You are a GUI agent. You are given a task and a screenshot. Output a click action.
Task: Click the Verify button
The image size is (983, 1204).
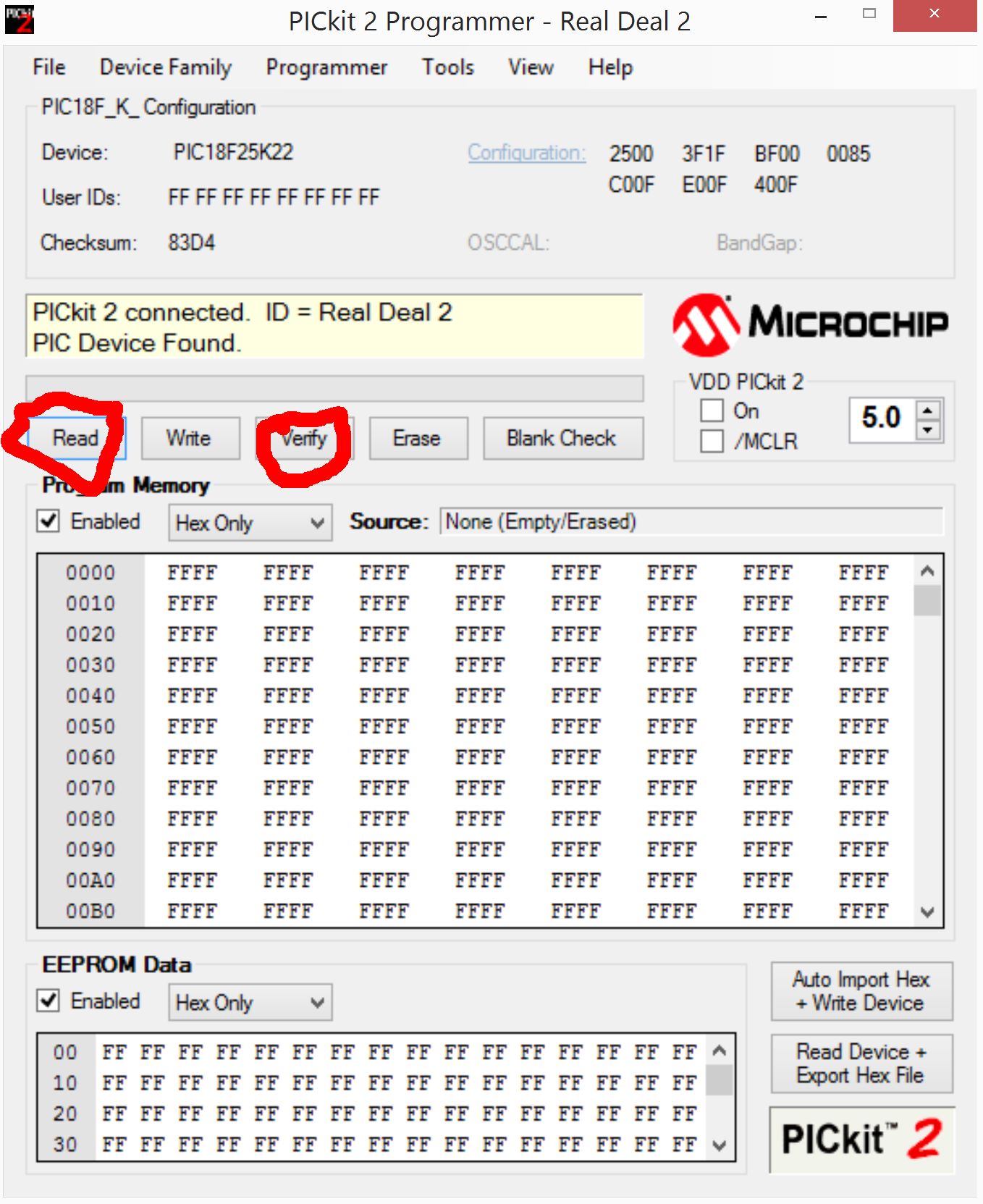tap(304, 438)
